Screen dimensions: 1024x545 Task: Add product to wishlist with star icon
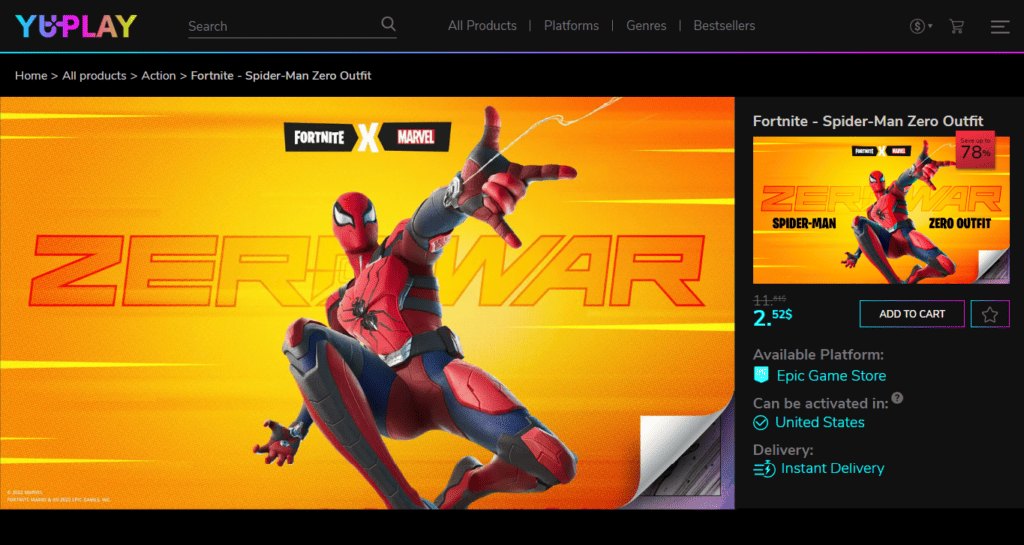(x=990, y=314)
